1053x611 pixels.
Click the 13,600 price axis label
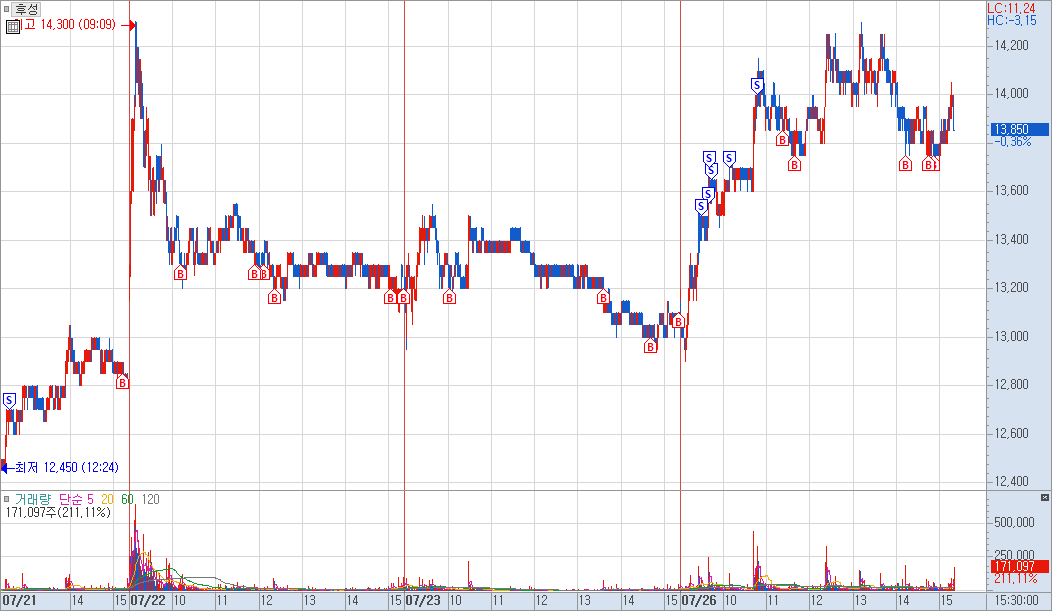pyautogui.click(x=1011, y=191)
